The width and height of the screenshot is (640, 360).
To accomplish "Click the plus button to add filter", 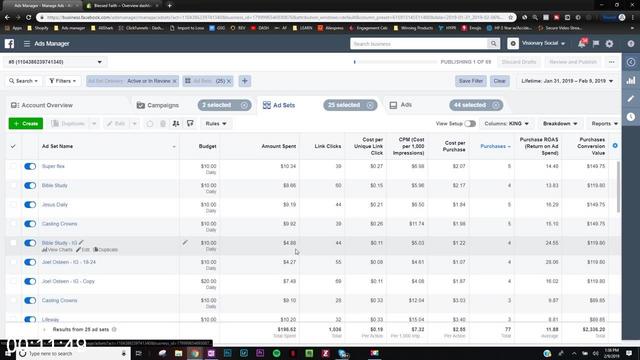I will pyautogui.click(x=245, y=81).
